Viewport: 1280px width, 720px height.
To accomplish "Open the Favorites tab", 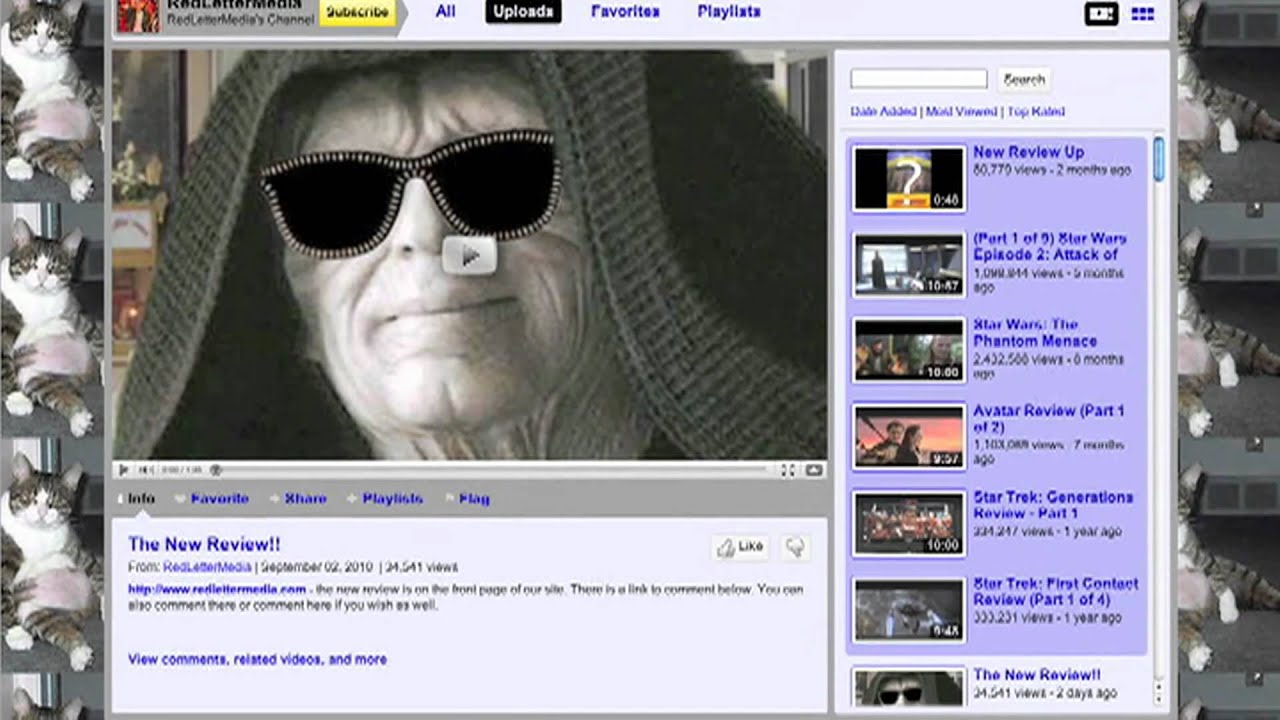I will 625,12.
